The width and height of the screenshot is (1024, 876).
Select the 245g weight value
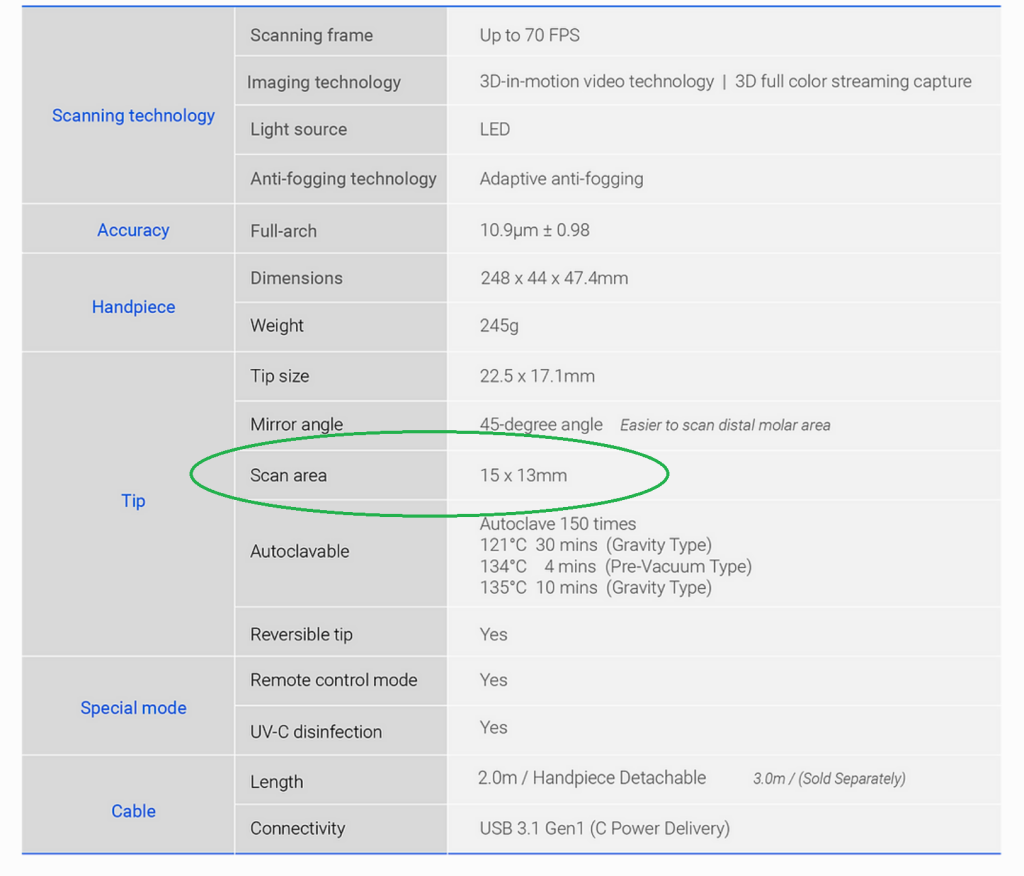coord(499,325)
